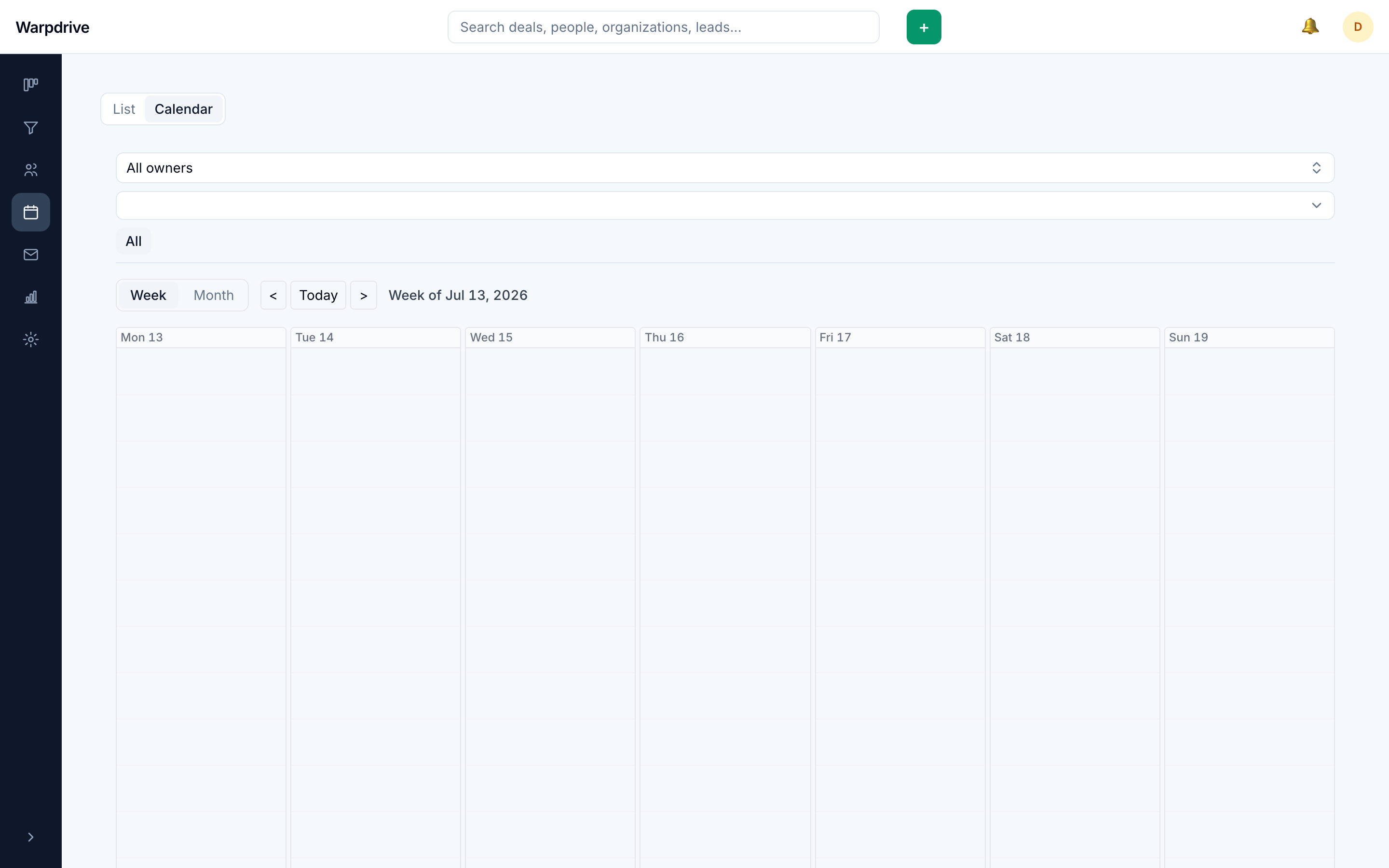Click the Sun 19 column header
This screenshot has height=868, width=1389.
[1249, 338]
